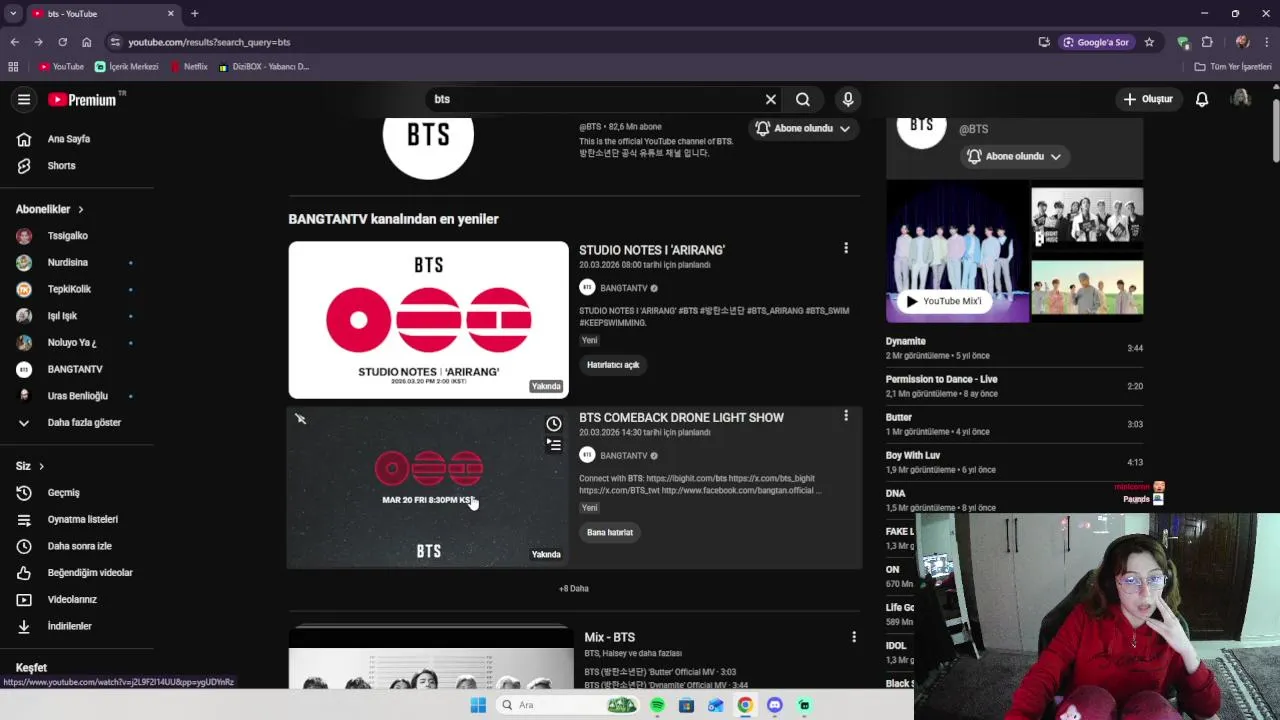Open Abone olundu dropdown in right panel
Viewport: 1280px width, 720px height.
click(x=1014, y=156)
